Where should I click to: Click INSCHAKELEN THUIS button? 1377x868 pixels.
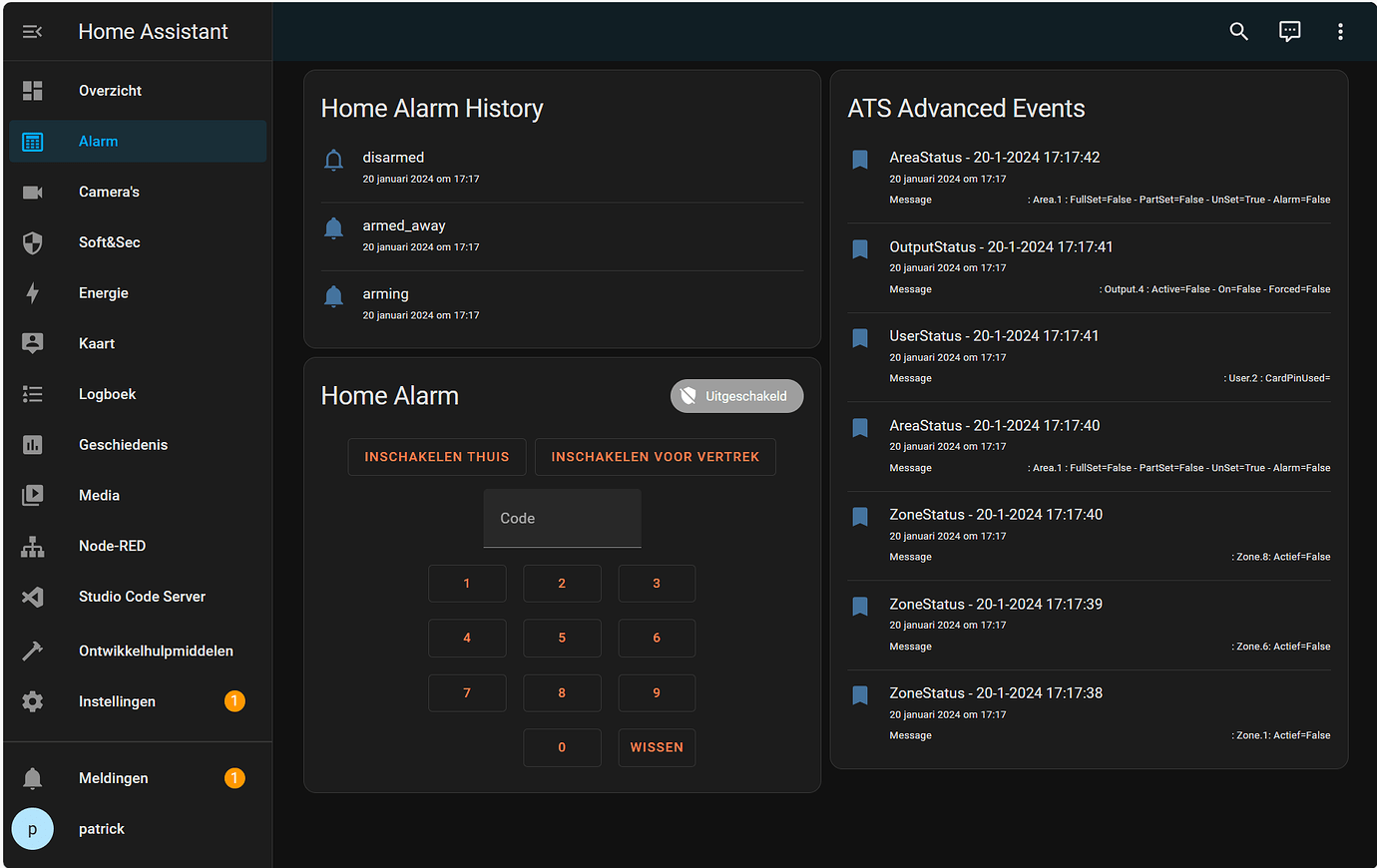pos(436,456)
